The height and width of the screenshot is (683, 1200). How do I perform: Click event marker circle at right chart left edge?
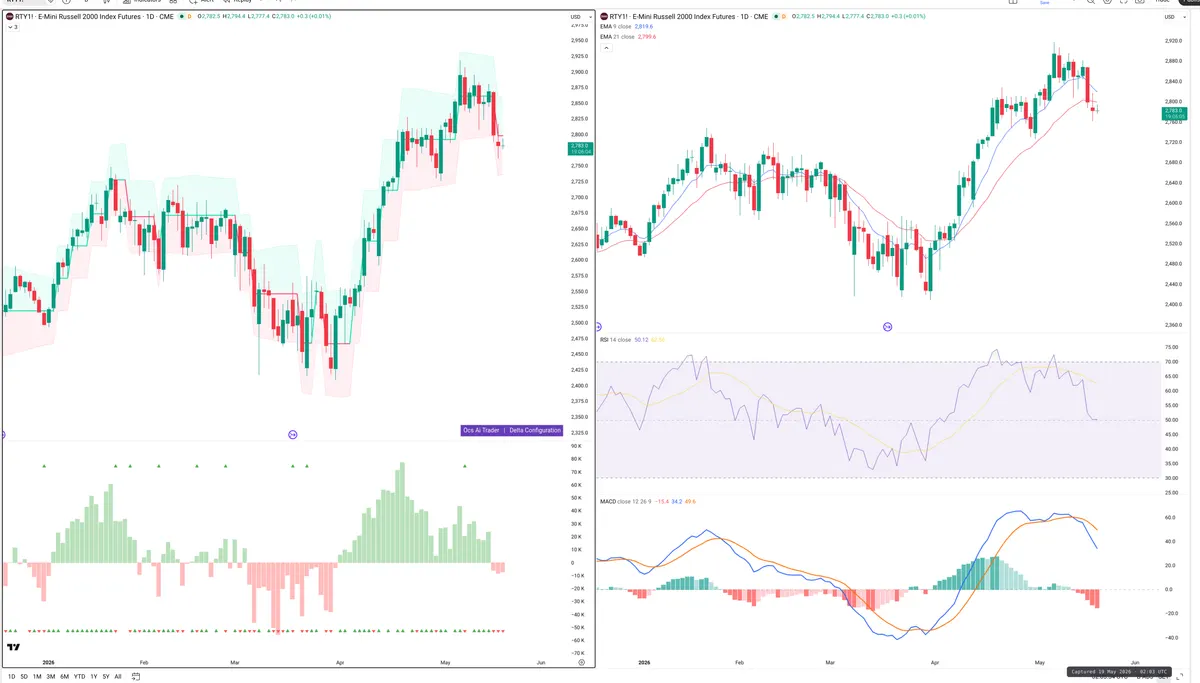tap(599, 327)
